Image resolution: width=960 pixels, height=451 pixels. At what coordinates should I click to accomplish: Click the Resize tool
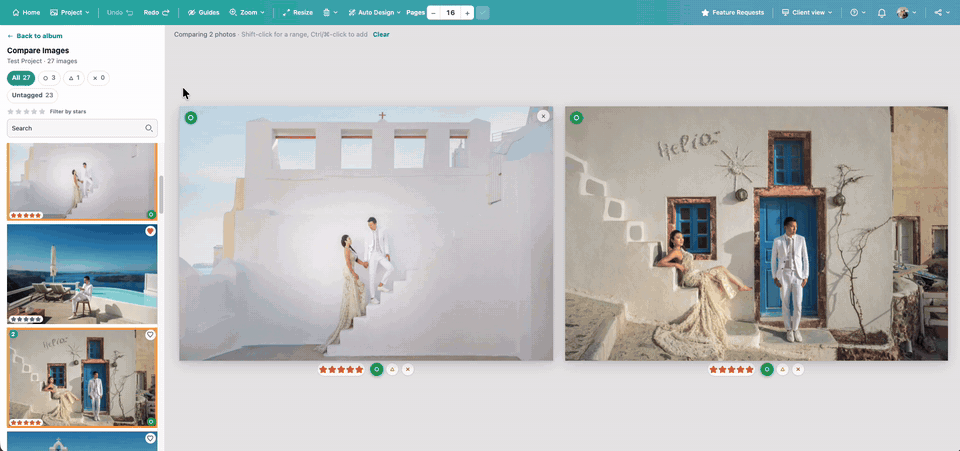(x=298, y=12)
